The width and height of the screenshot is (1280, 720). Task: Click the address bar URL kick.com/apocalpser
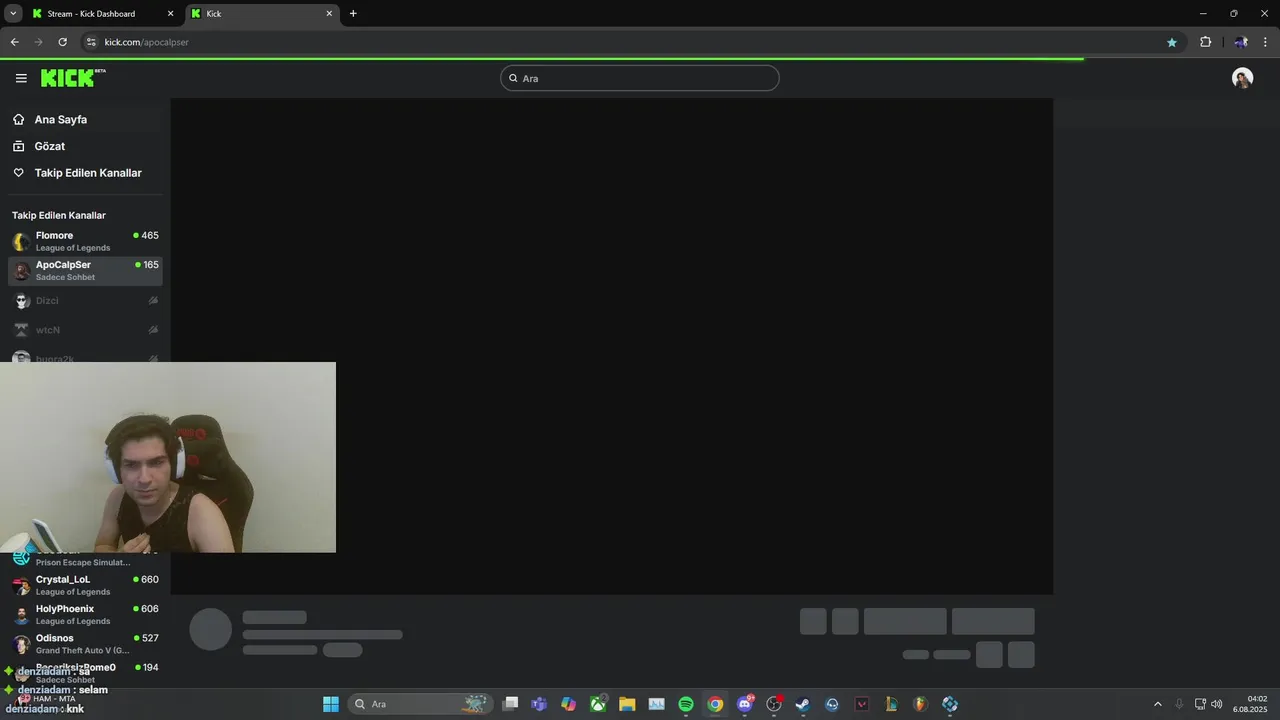pos(146,42)
